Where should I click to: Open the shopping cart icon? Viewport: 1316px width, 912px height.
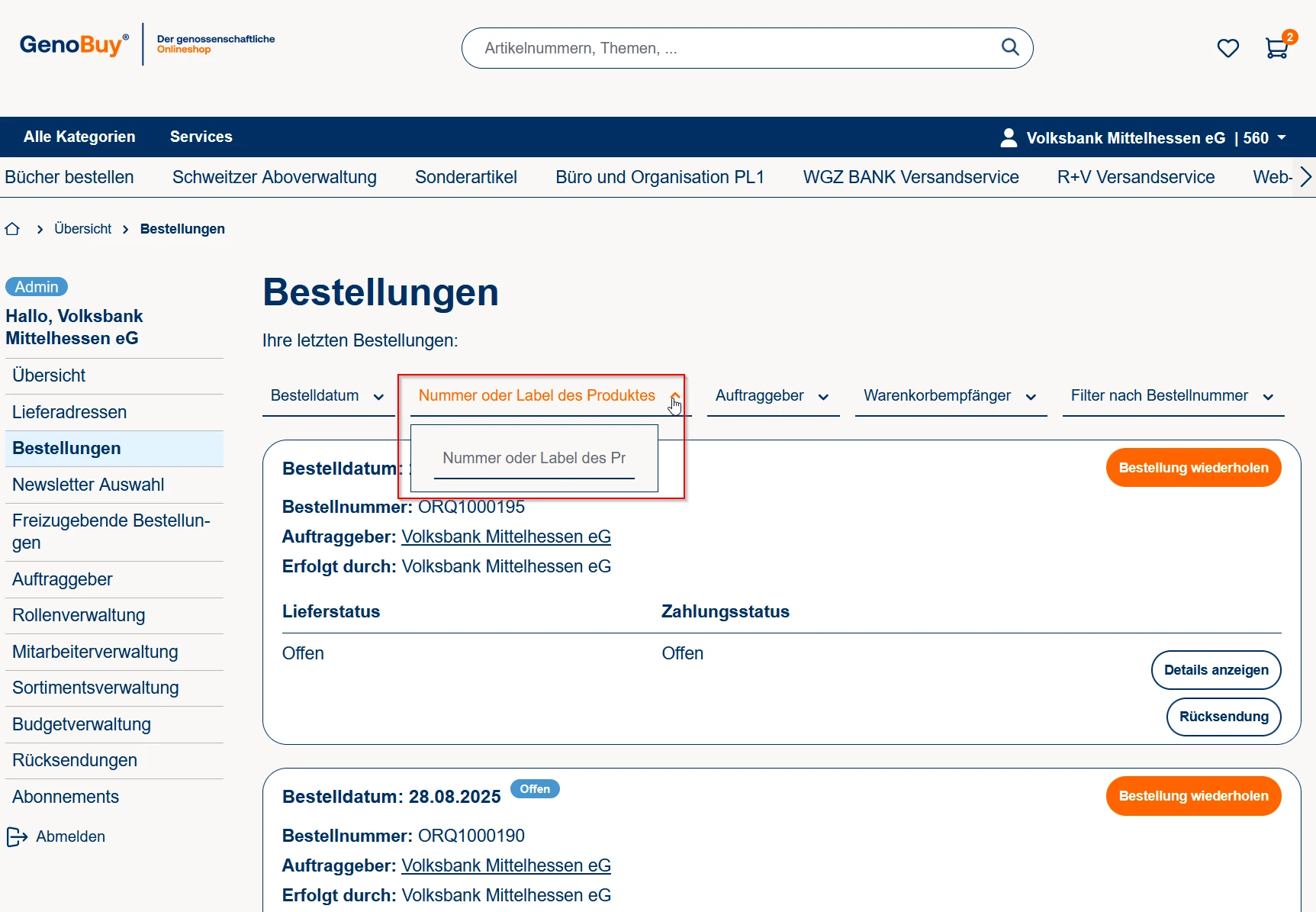[1276, 48]
